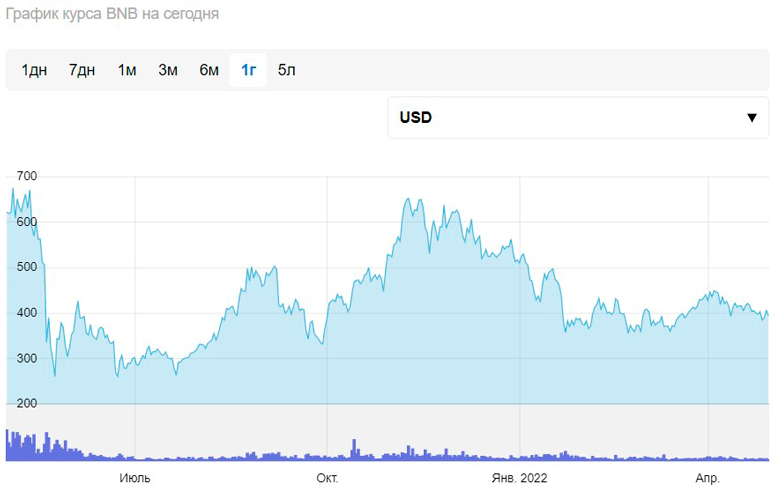Select the 1дн time range tab
Viewport: 775px width, 488px height.
pos(34,70)
